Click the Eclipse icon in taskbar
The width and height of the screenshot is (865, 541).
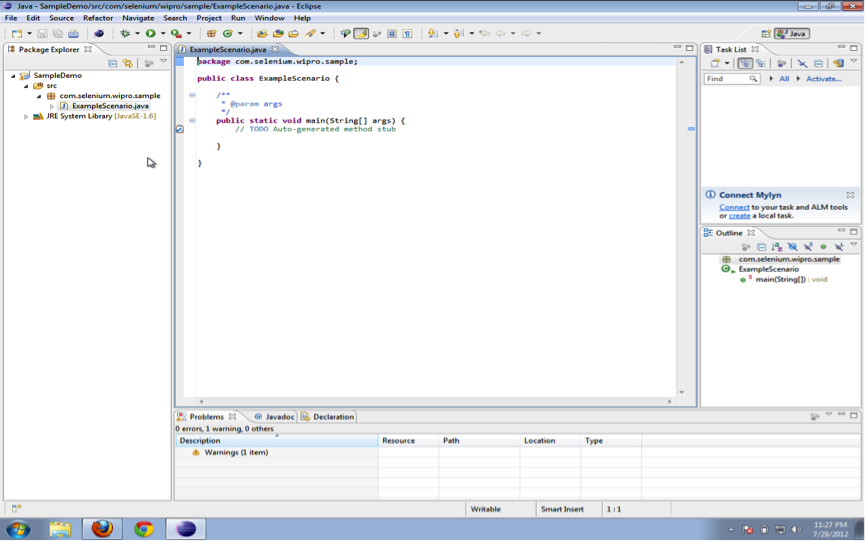[186, 529]
